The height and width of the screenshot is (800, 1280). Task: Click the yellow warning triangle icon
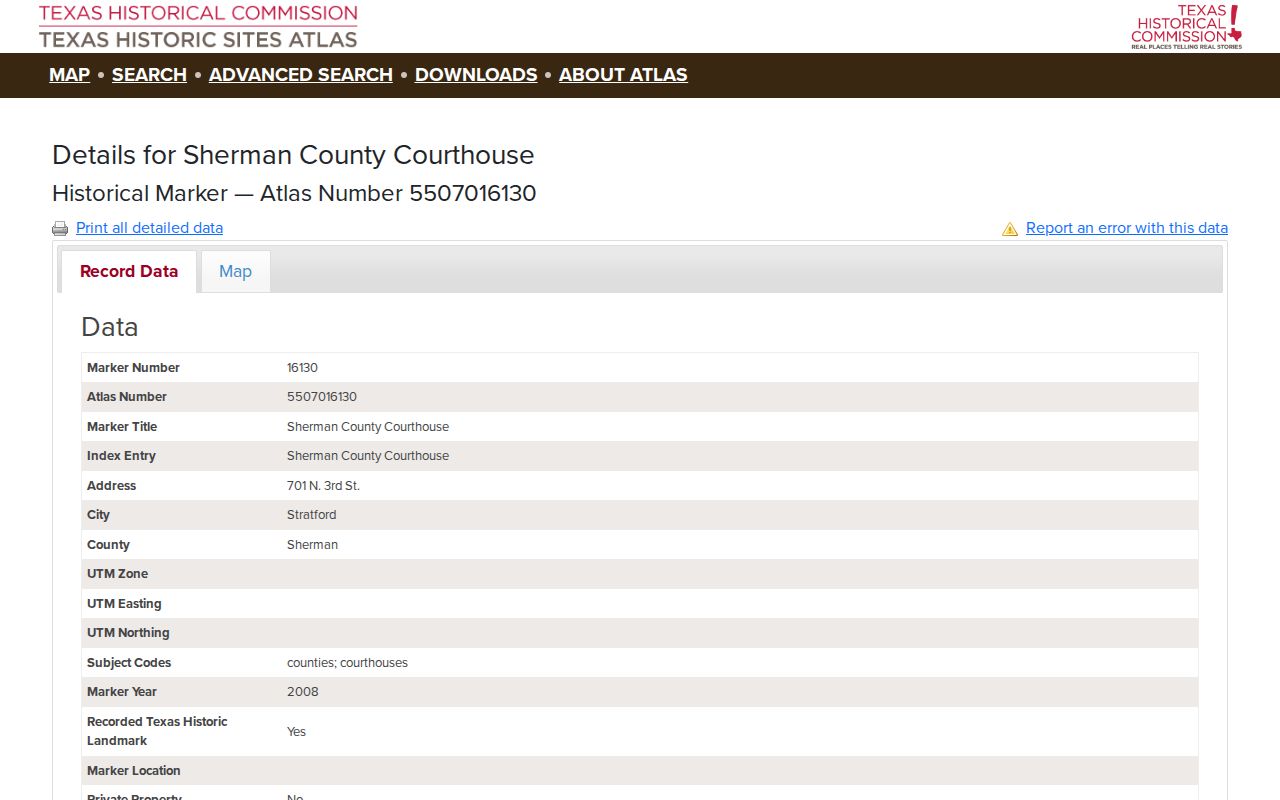click(1010, 229)
